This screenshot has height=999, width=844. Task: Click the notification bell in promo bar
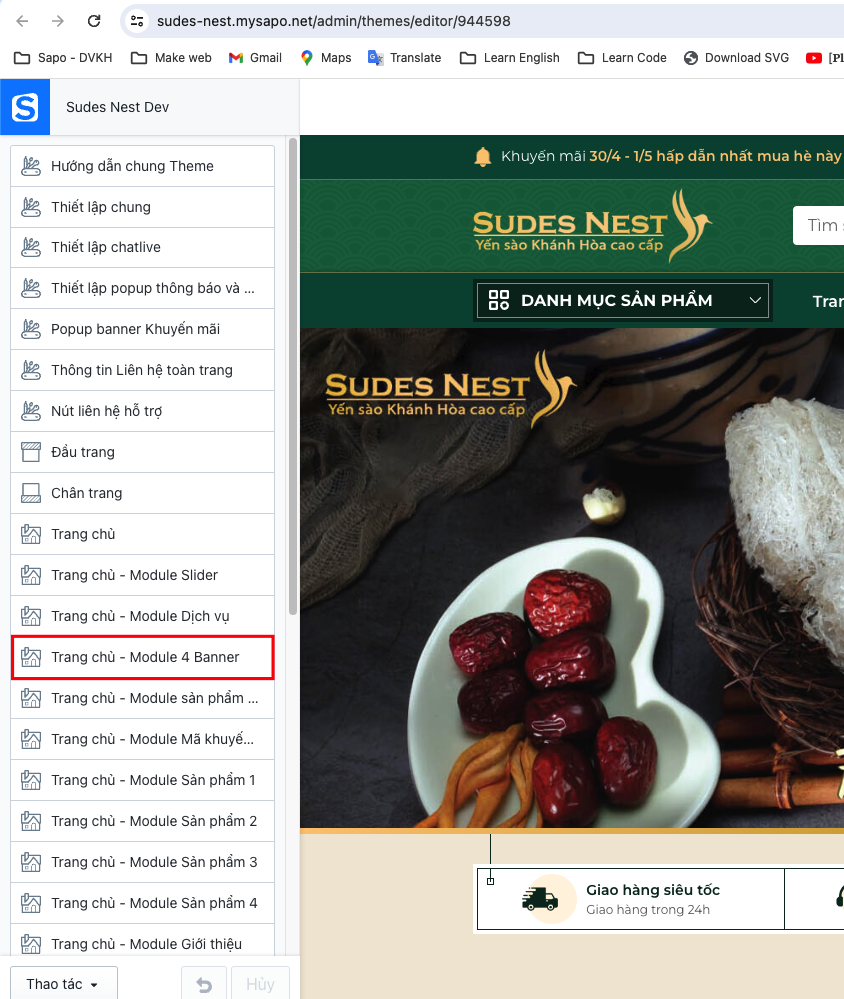point(483,157)
